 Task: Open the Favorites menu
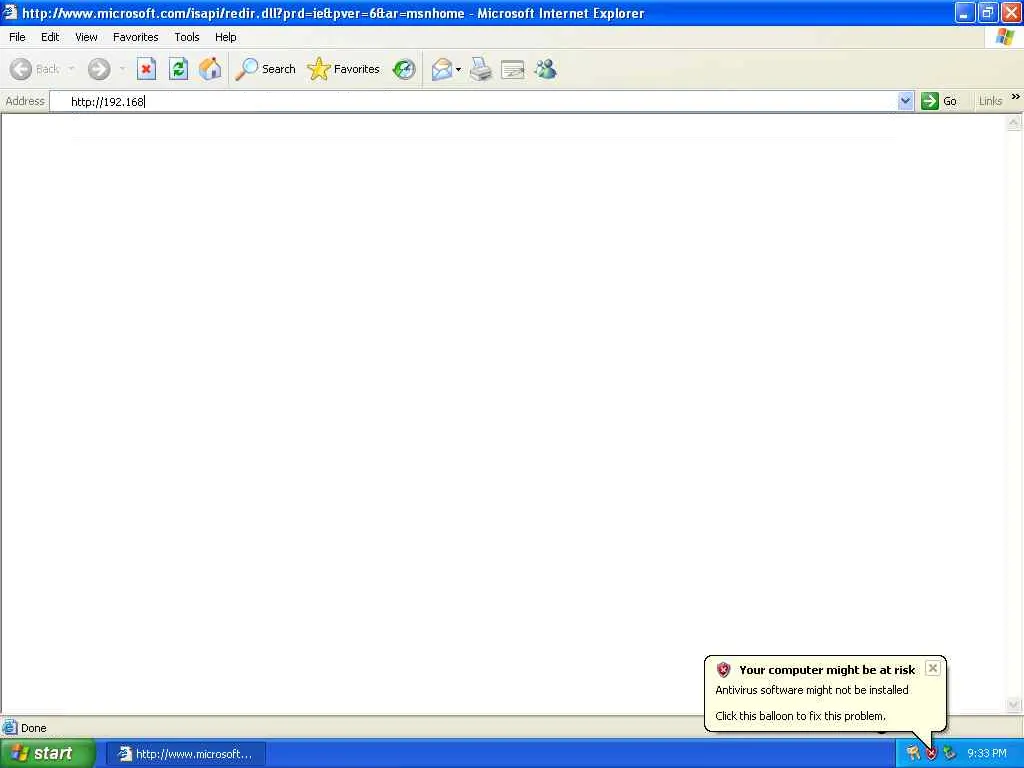coord(135,37)
